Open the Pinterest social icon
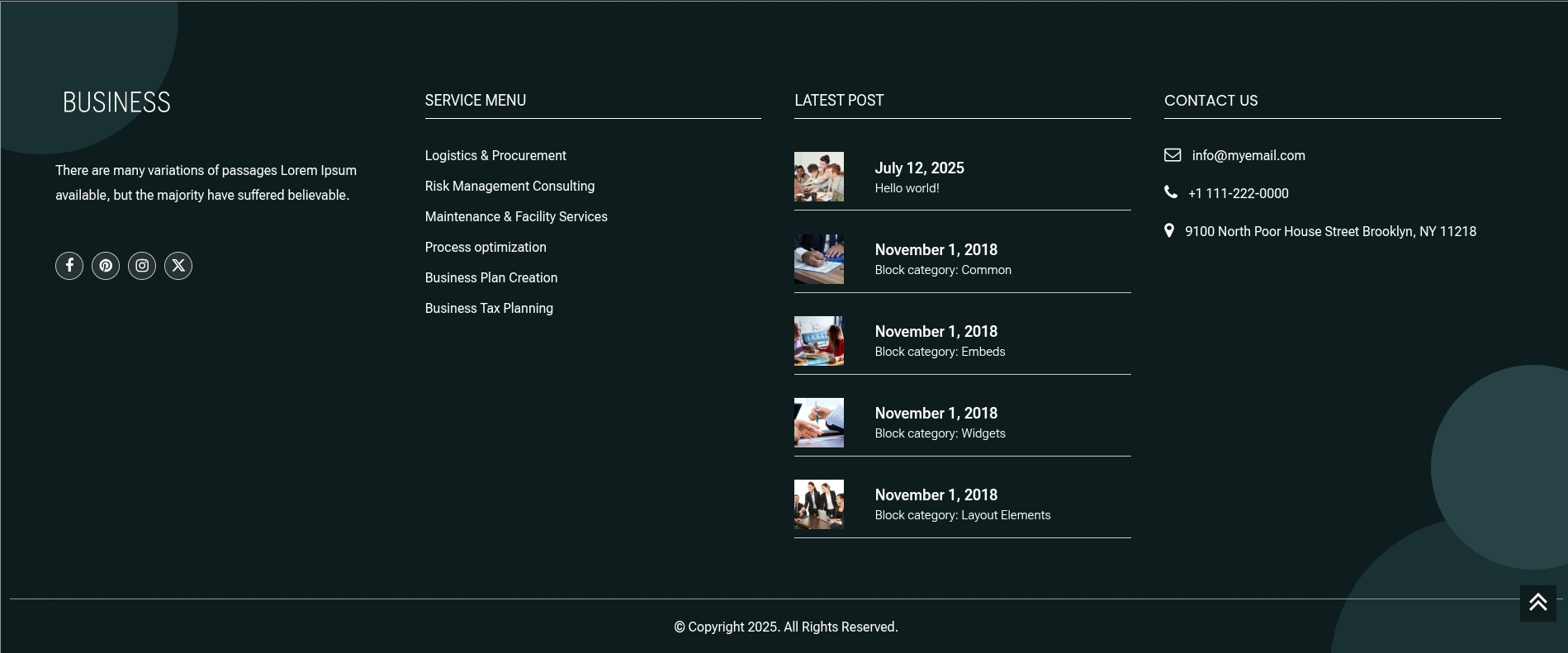Image resolution: width=1568 pixels, height=653 pixels. (x=106, y=266)
